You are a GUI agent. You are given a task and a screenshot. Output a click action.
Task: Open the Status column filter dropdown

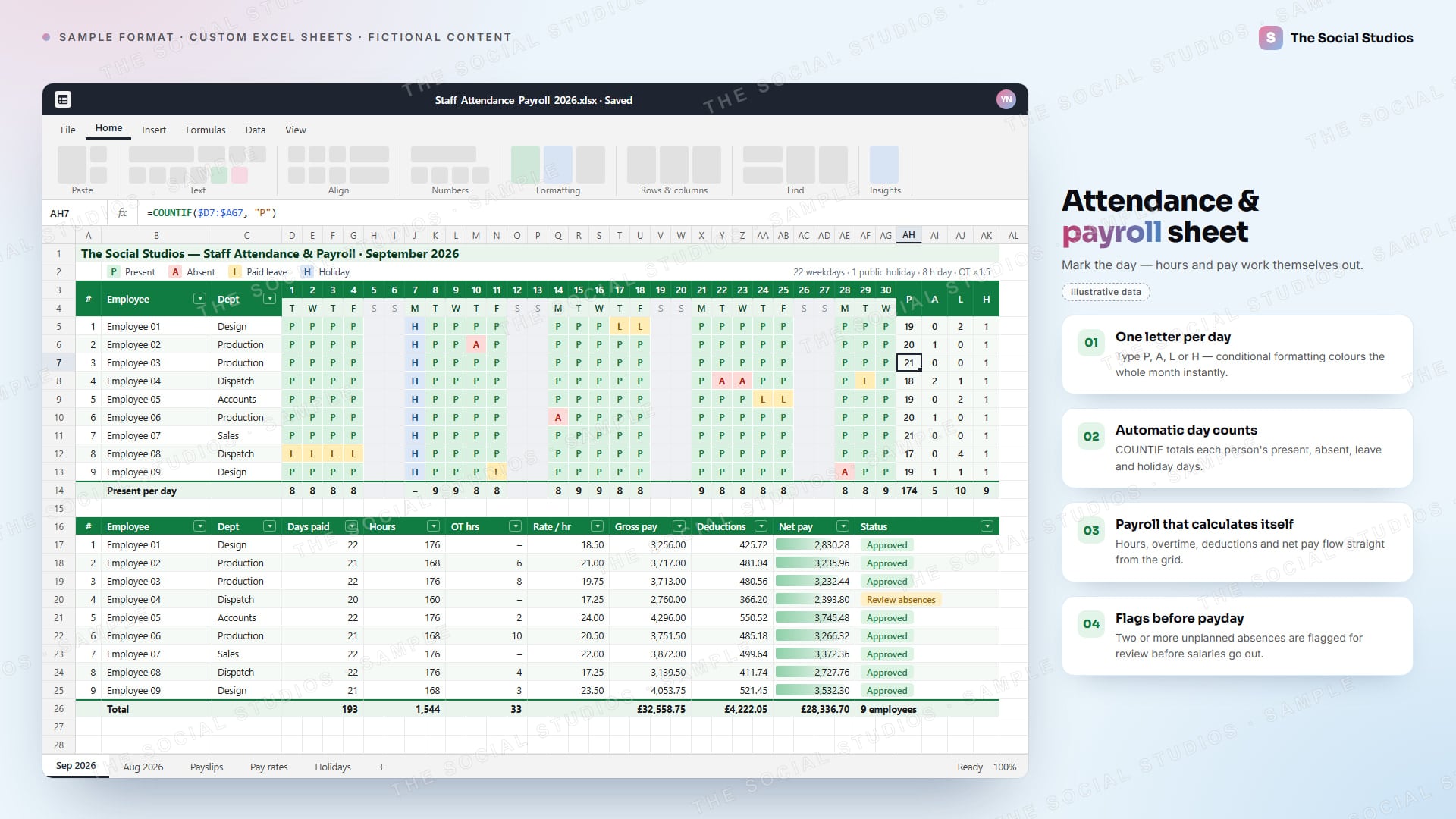pos(987,526)
